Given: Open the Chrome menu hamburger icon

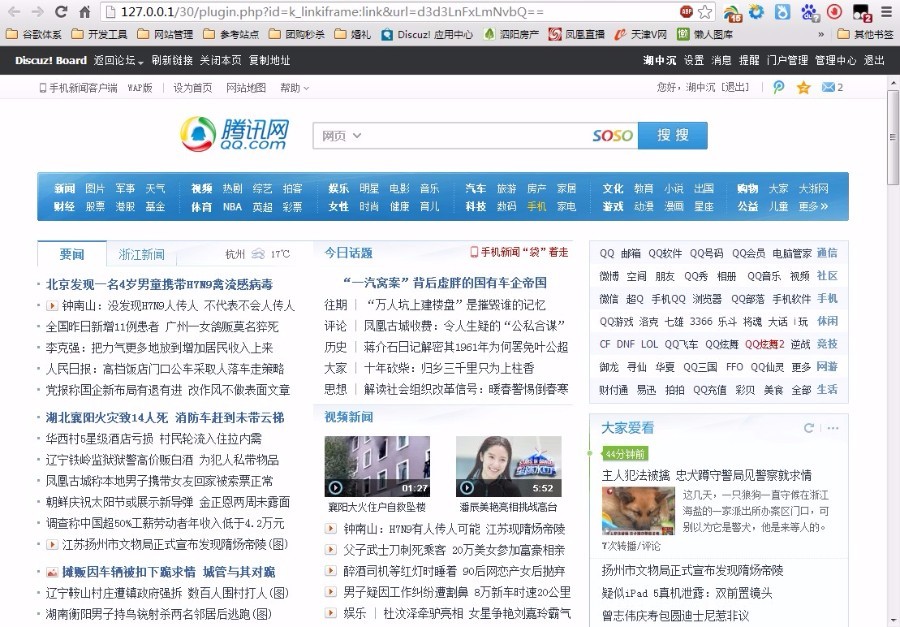Looking at the screenshot, I should coord(887,12).
